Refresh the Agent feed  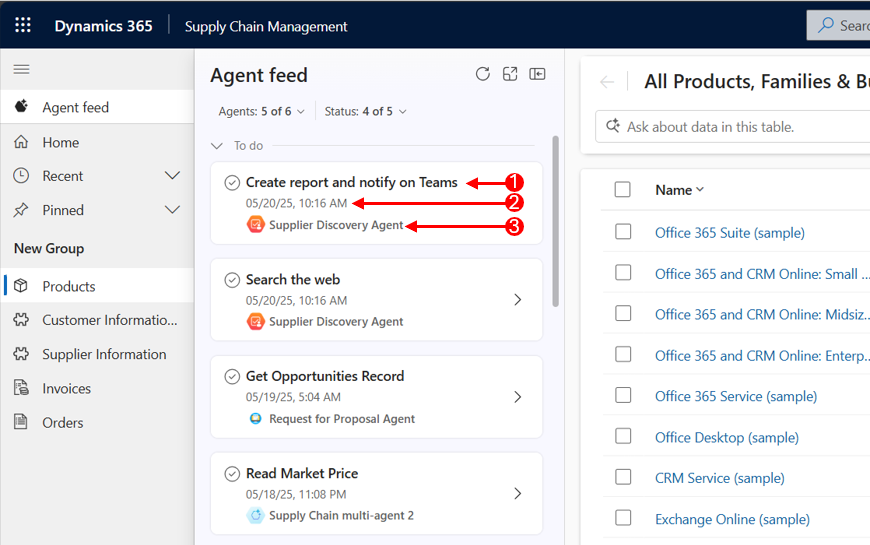(483, 74)
